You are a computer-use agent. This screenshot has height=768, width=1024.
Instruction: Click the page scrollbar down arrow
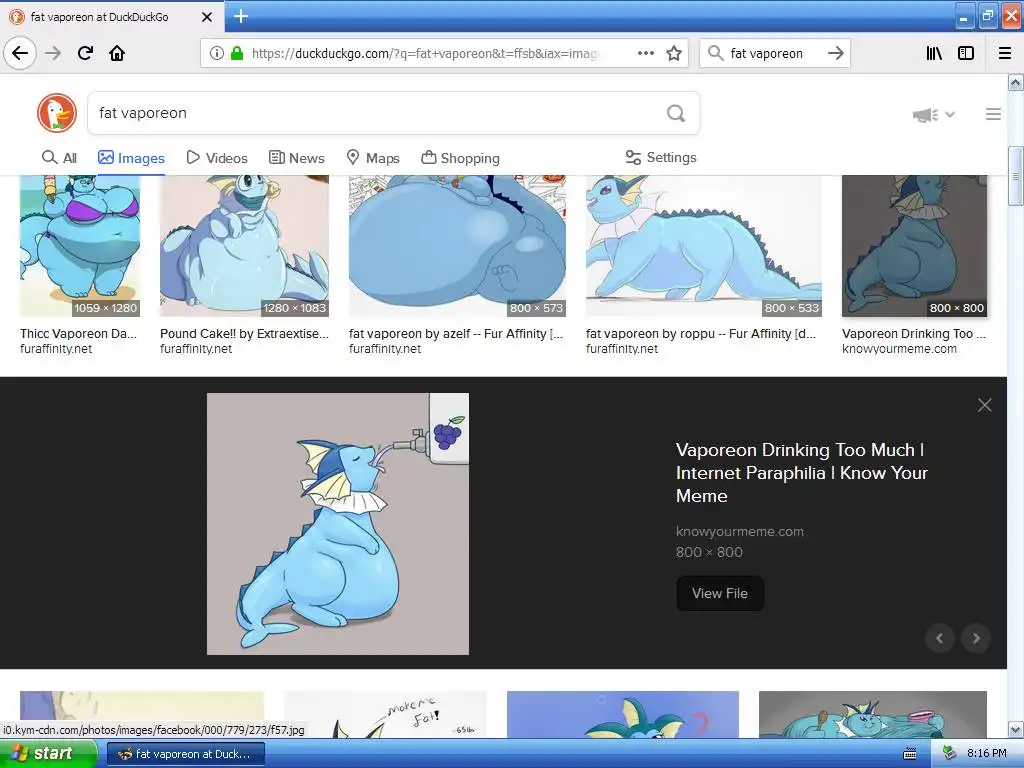click(x=1016, y=729)
